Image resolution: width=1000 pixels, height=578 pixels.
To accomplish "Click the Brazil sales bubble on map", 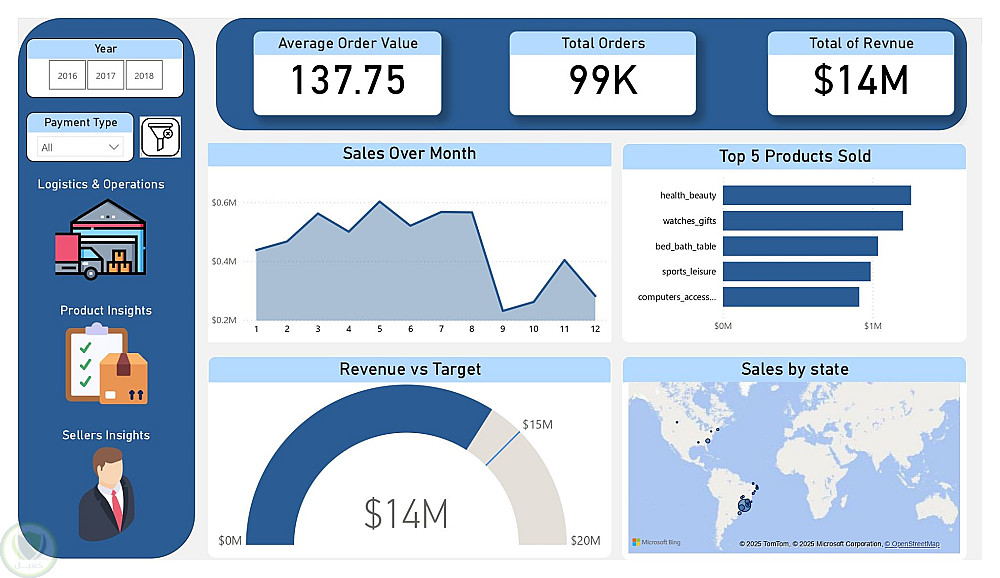I will (x=744, y=505).
